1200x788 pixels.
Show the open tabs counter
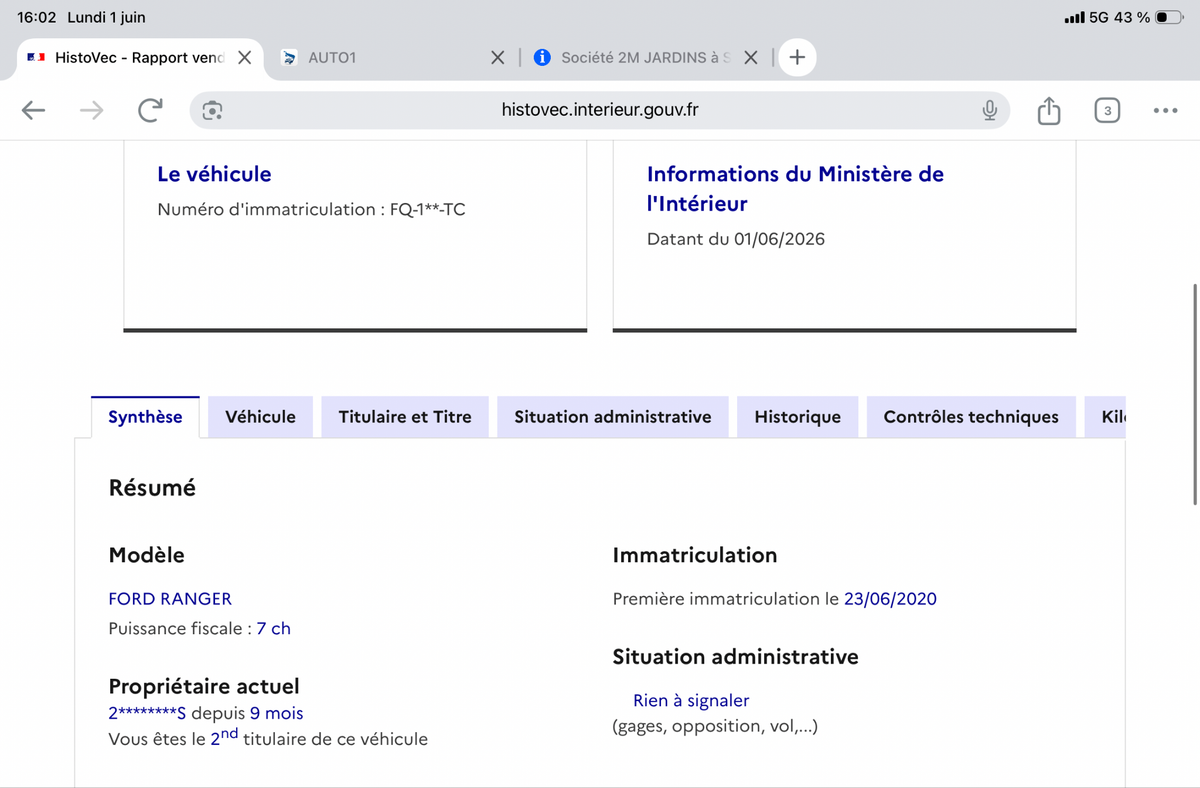point(1107,111)
